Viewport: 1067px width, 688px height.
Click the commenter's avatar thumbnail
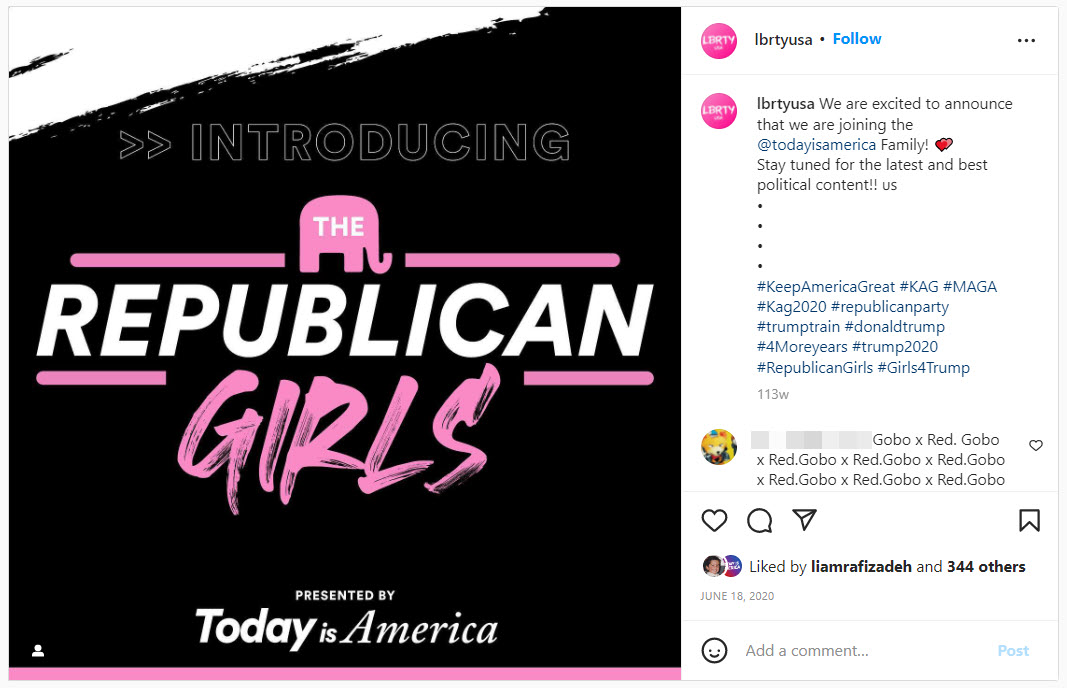pyautogui.click(x=719, y=447)
